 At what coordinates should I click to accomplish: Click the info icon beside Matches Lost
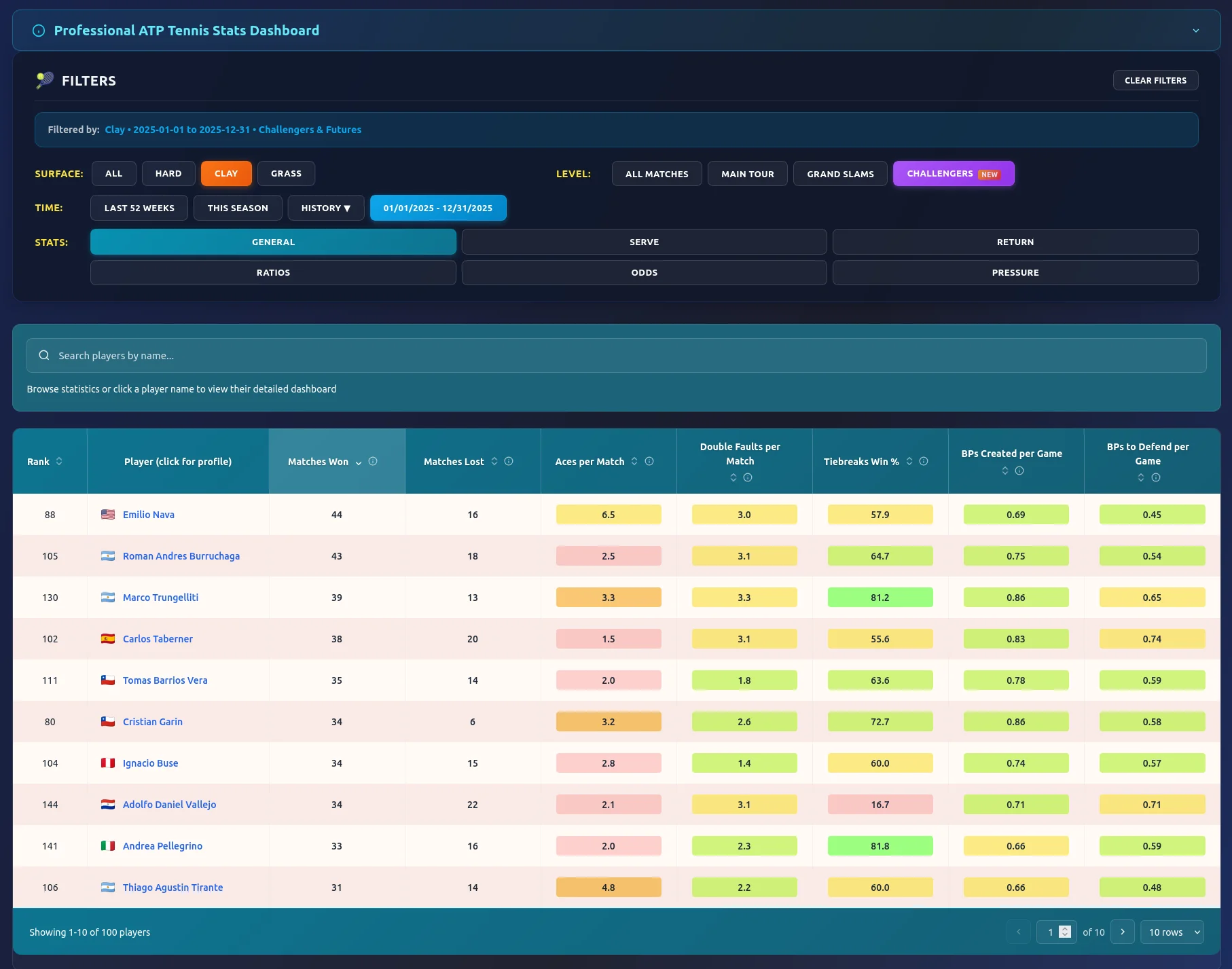click(x=509, y=461)
